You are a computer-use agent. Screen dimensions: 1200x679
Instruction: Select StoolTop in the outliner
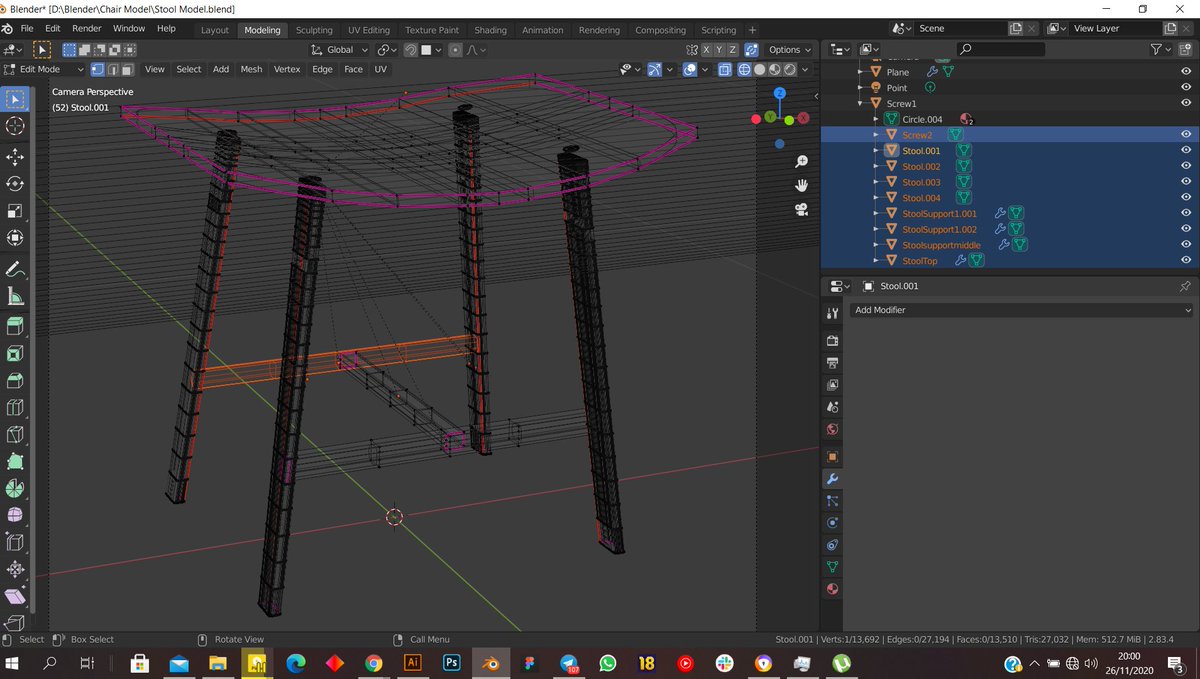(921, 260)
